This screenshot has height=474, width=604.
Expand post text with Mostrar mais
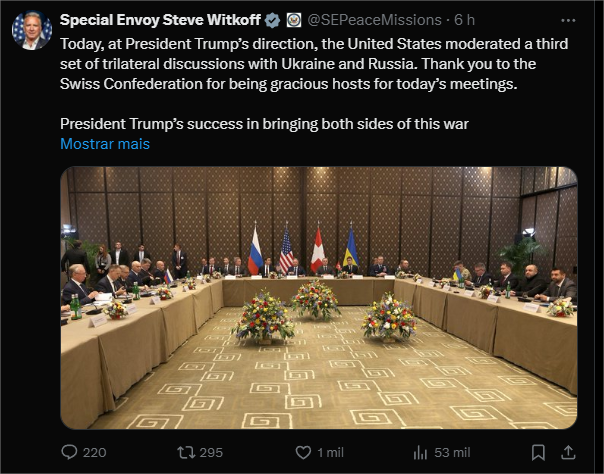[x=104, y=144]
